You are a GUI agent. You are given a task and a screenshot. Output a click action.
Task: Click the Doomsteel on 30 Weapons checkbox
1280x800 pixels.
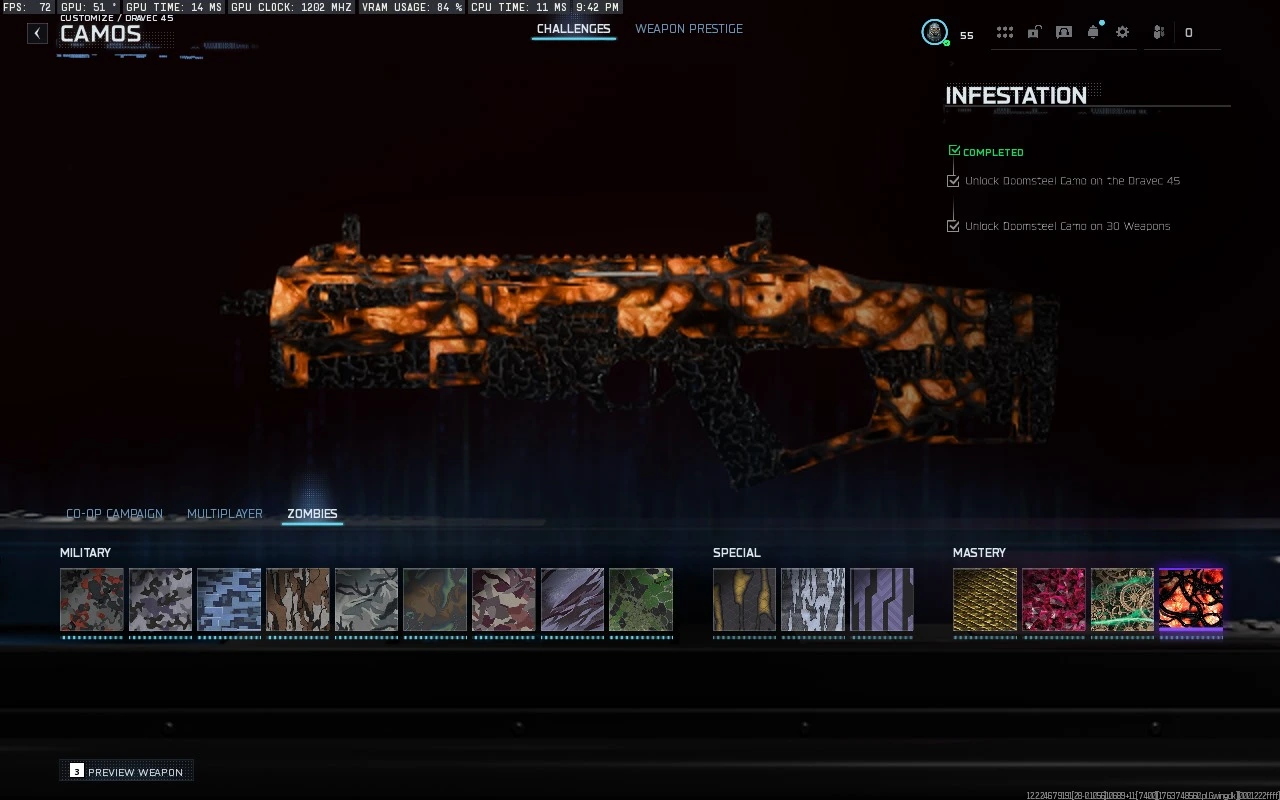click(x=953, y=226)
